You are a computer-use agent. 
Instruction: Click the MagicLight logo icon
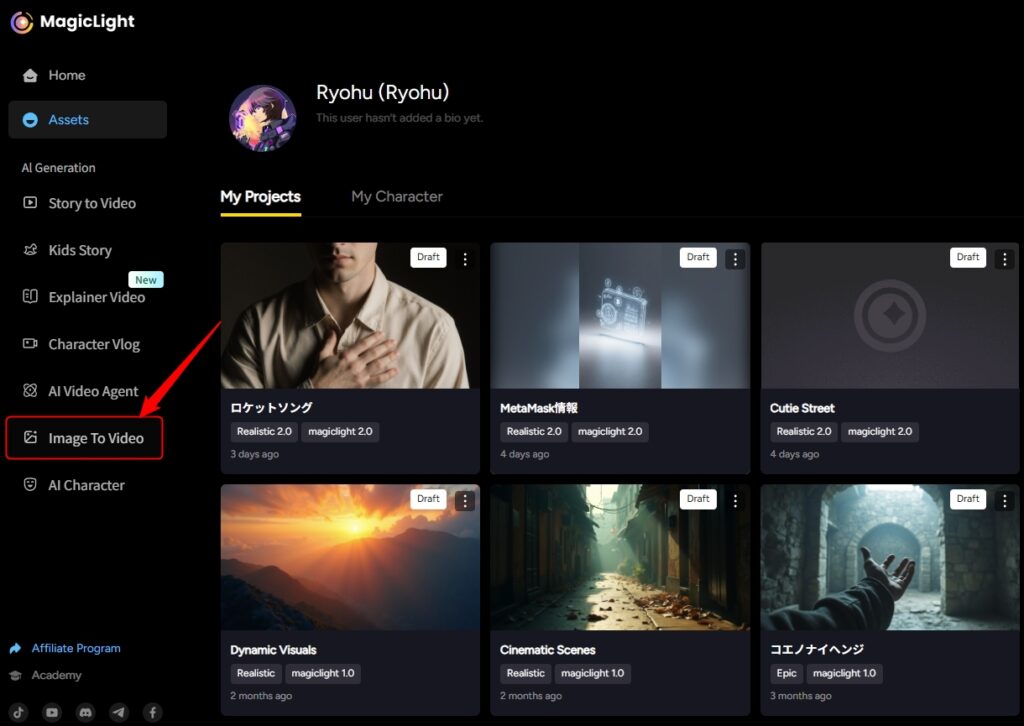pyautogui.click(x=21, y=22)
